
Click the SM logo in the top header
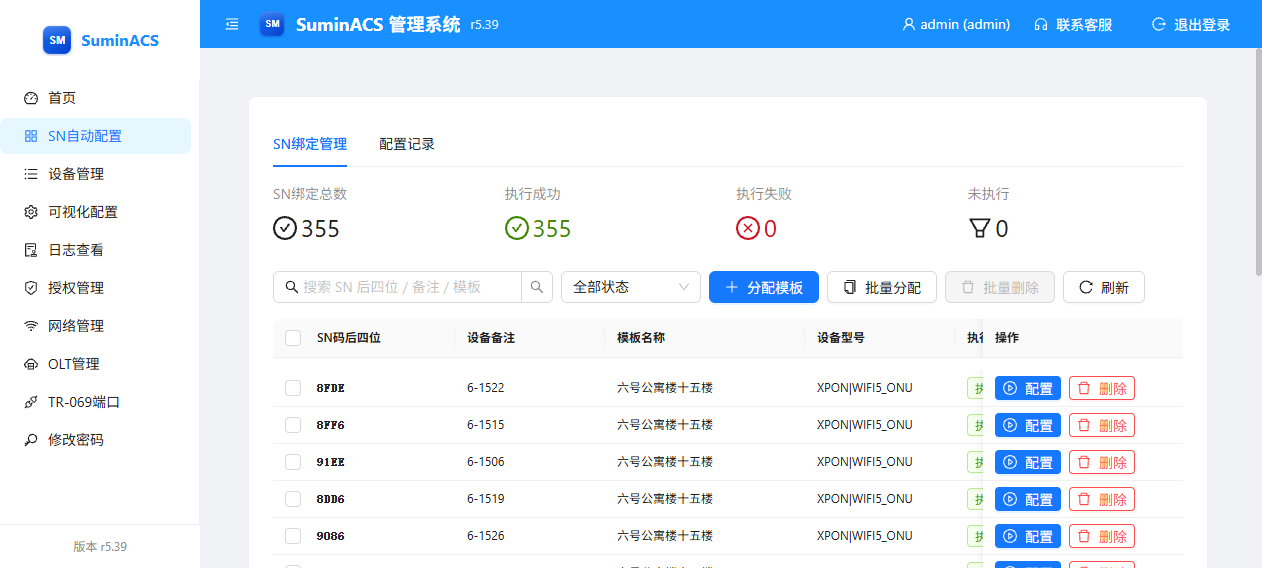[272, 24]
